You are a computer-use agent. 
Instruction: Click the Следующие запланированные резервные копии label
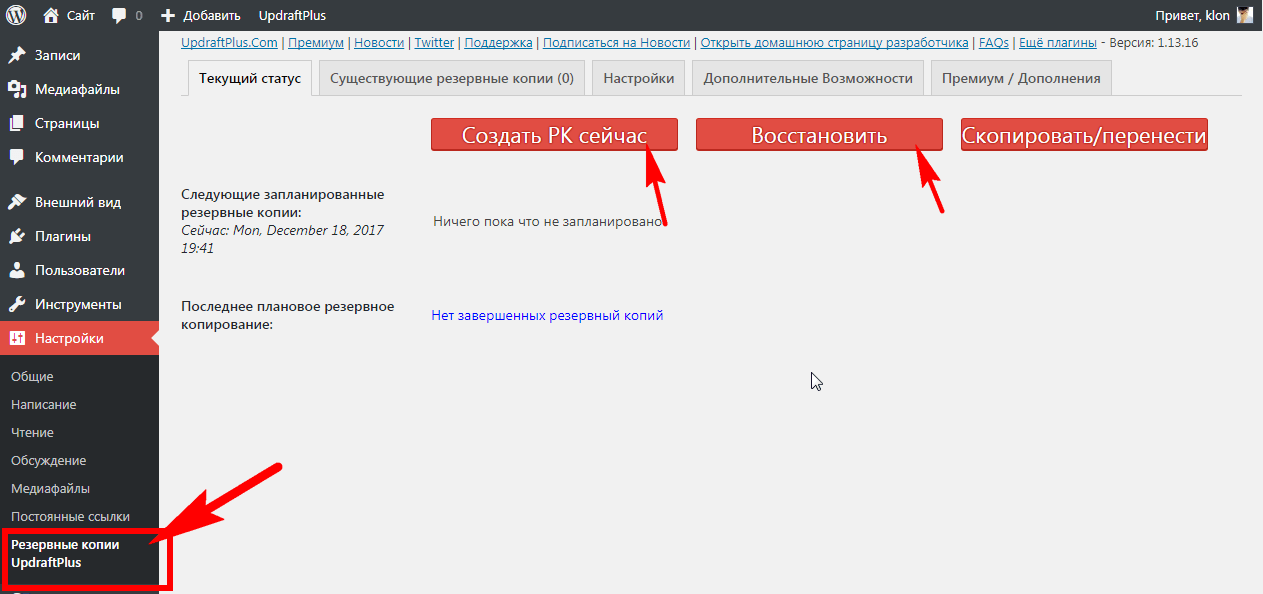[283, 204]
